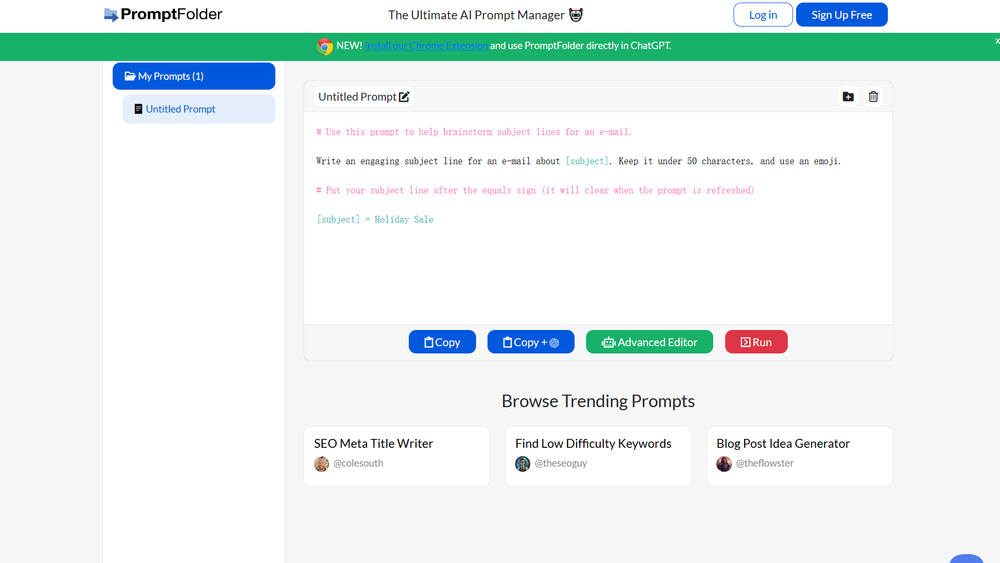Image resolution: width=1000 pixels, height=563 pixels.
Task: Click the move-to-folder icon
Action: coord(848,97)
